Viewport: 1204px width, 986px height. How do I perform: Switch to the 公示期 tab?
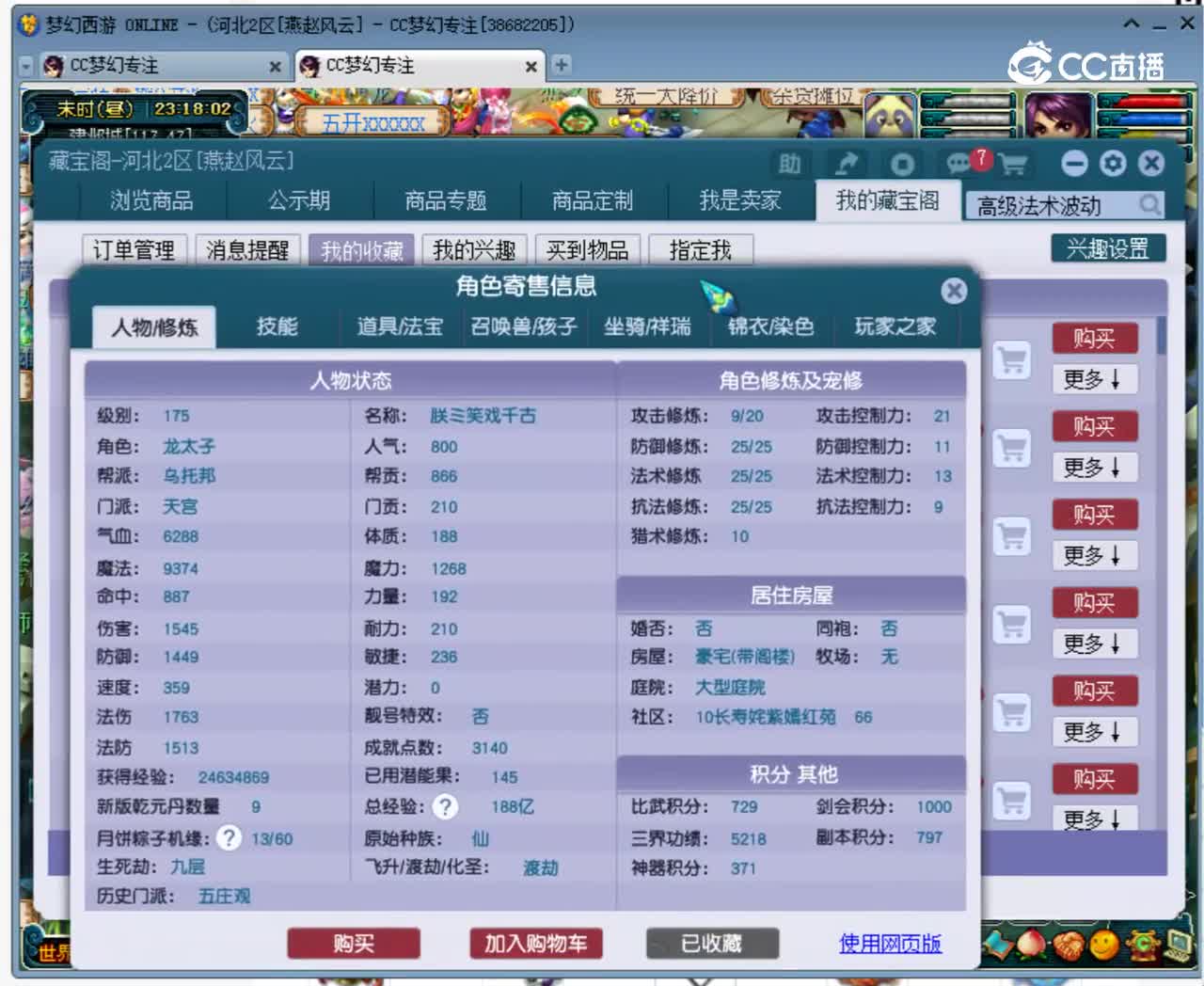point(299,200)
